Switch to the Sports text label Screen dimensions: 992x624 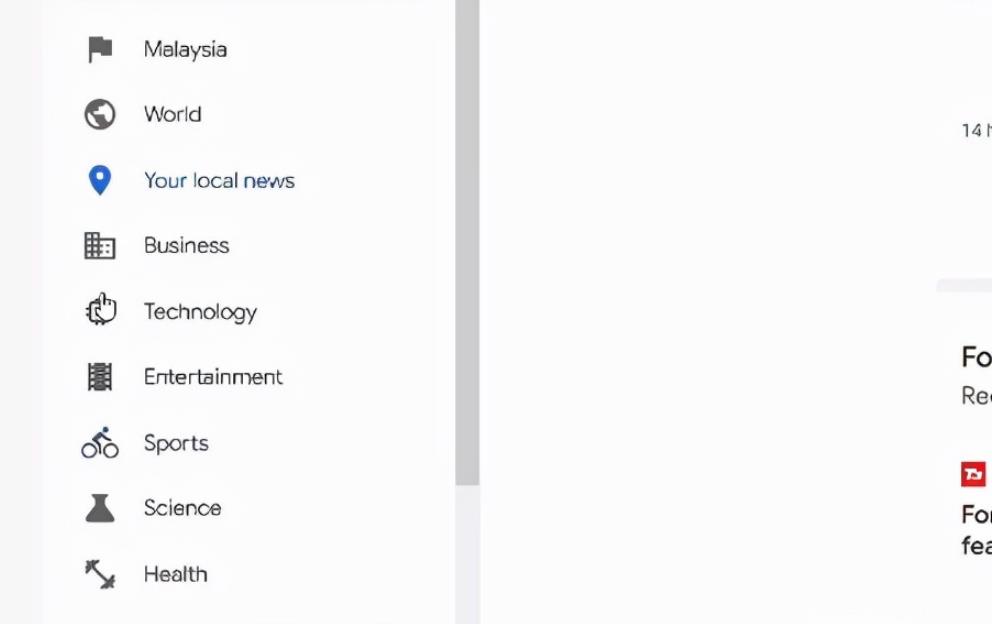pos(176,443)
